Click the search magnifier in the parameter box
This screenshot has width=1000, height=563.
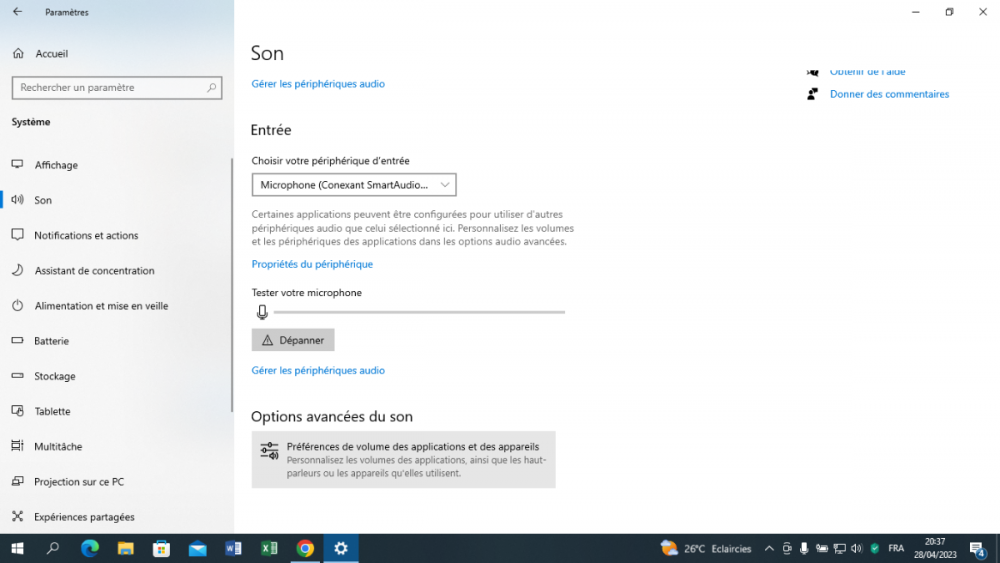pos(211,87)
